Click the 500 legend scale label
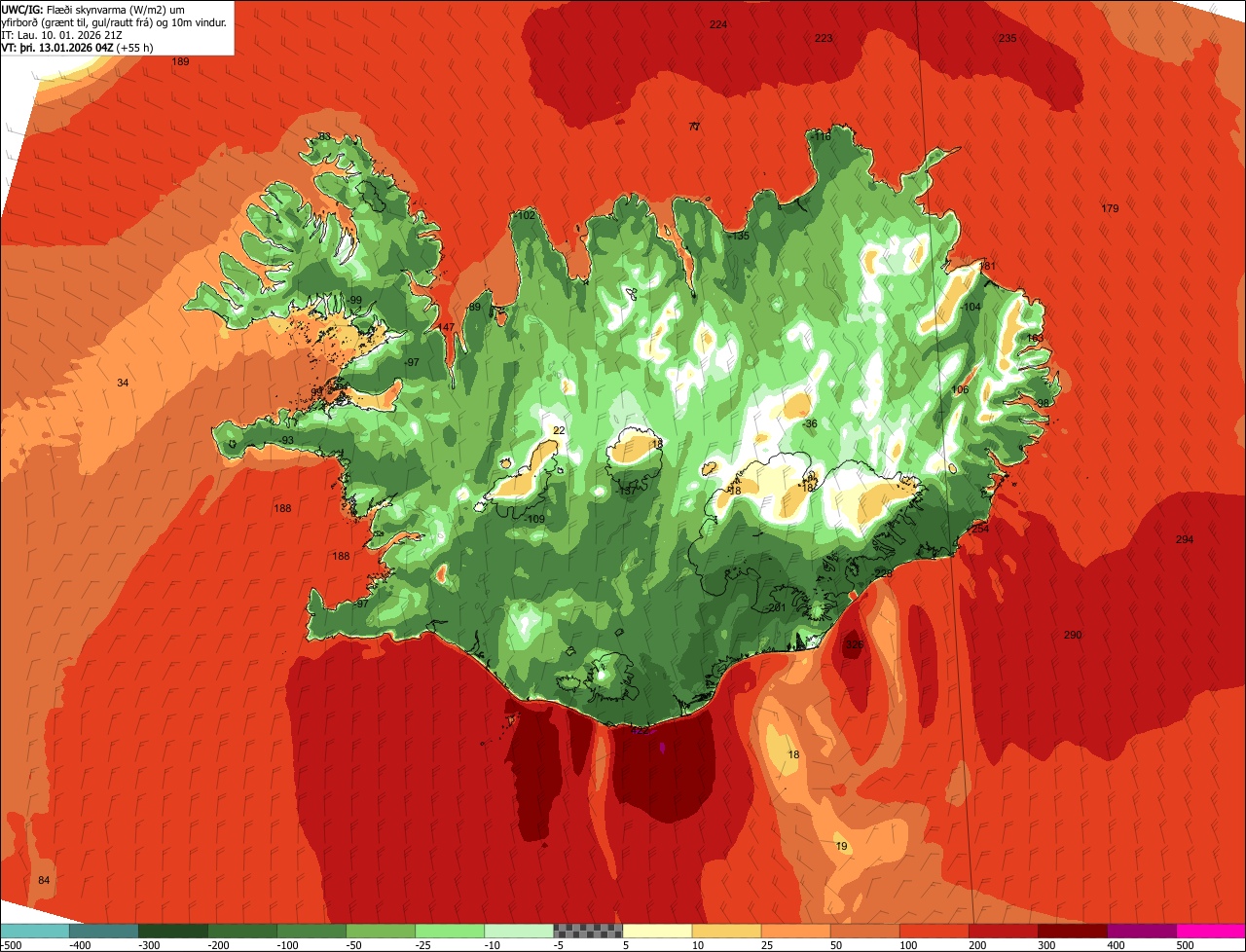 pyautogui.click(x=1185, y=945)
